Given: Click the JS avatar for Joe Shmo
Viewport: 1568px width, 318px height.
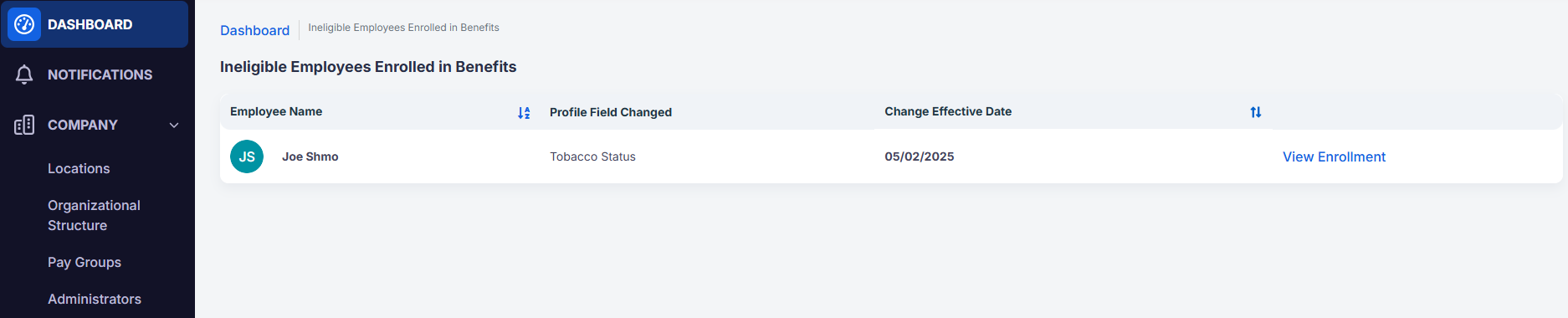Looking at the screenshot, I should (247, 156).
